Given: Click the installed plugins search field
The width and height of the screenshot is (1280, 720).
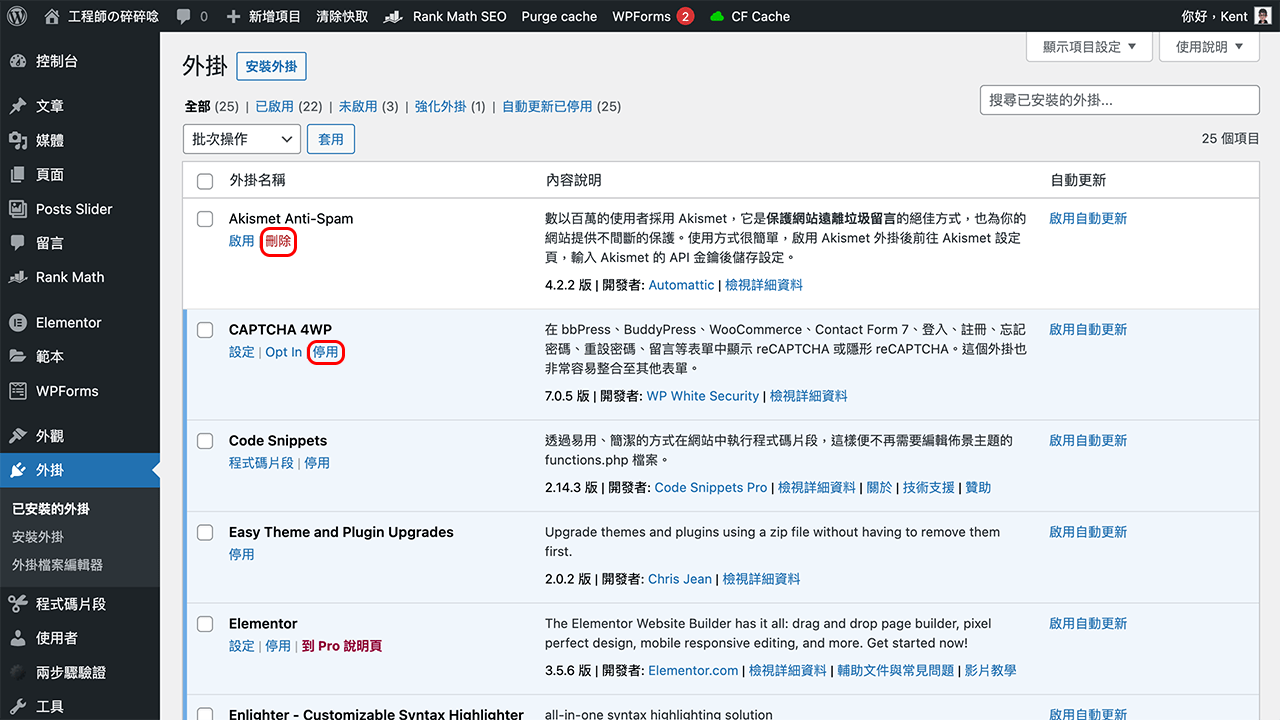Looking at the screenshot, I should click(1119, 100).
